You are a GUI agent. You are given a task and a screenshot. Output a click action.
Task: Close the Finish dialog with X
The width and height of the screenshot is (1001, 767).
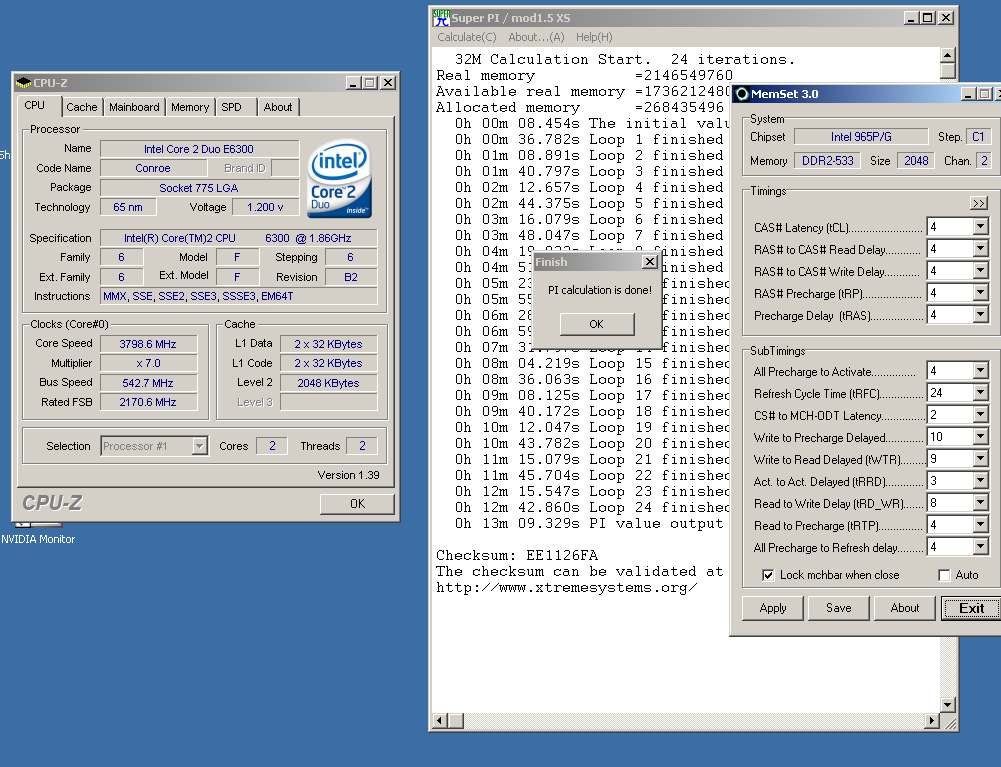(x=649, y=262)
